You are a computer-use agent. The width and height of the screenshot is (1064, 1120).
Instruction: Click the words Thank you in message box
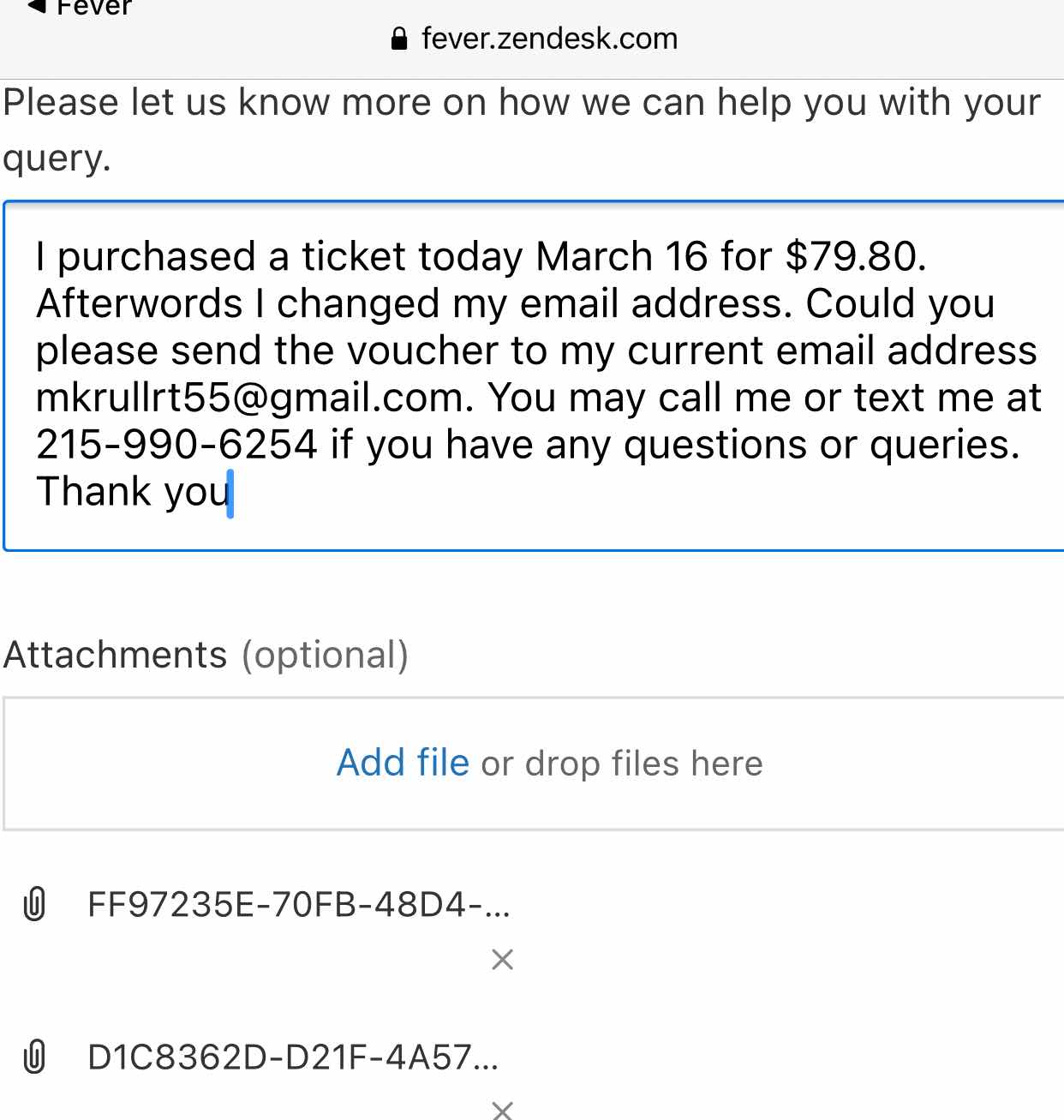[x=134, y=492]
